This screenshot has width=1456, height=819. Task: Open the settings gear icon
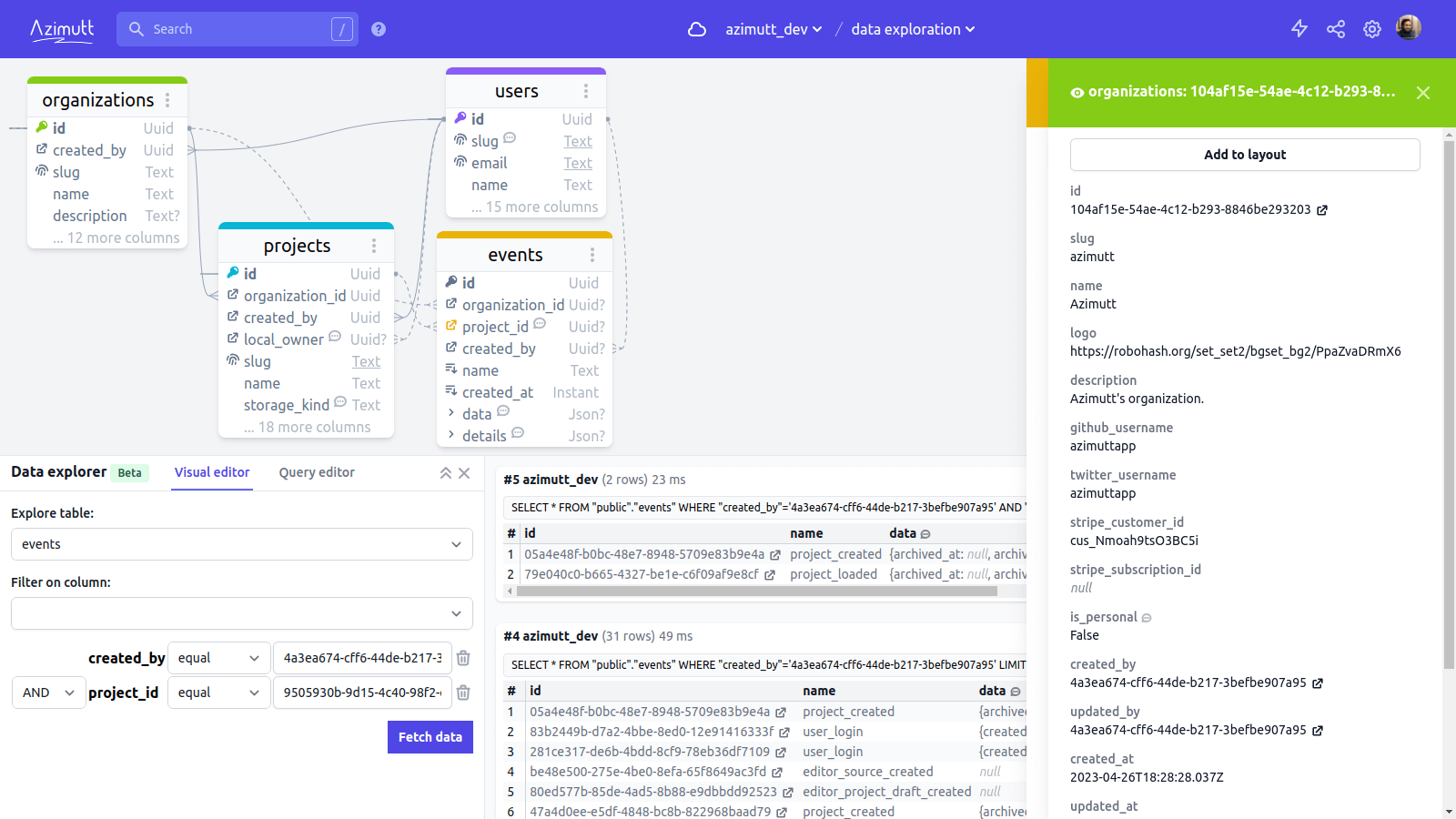coord(1372,29)
